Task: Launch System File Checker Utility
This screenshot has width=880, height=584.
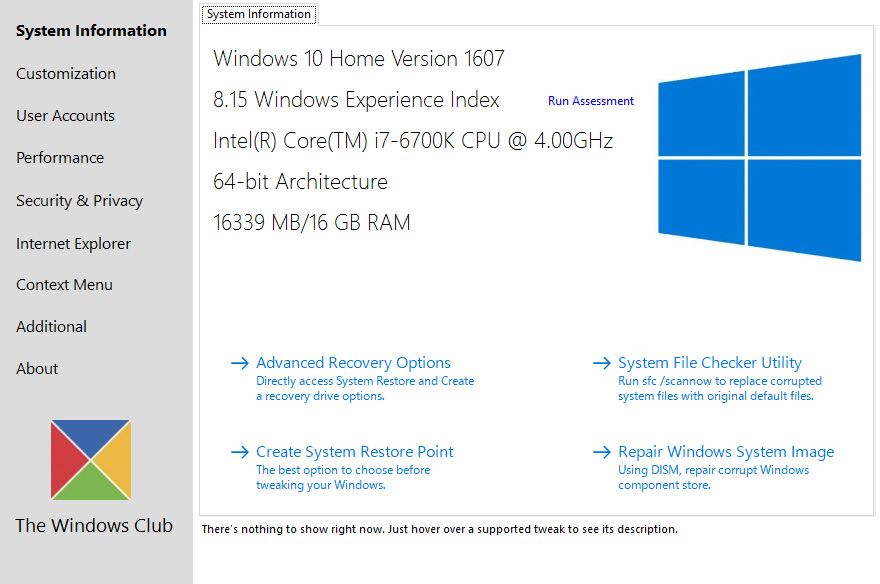Action: coord(710,363)
